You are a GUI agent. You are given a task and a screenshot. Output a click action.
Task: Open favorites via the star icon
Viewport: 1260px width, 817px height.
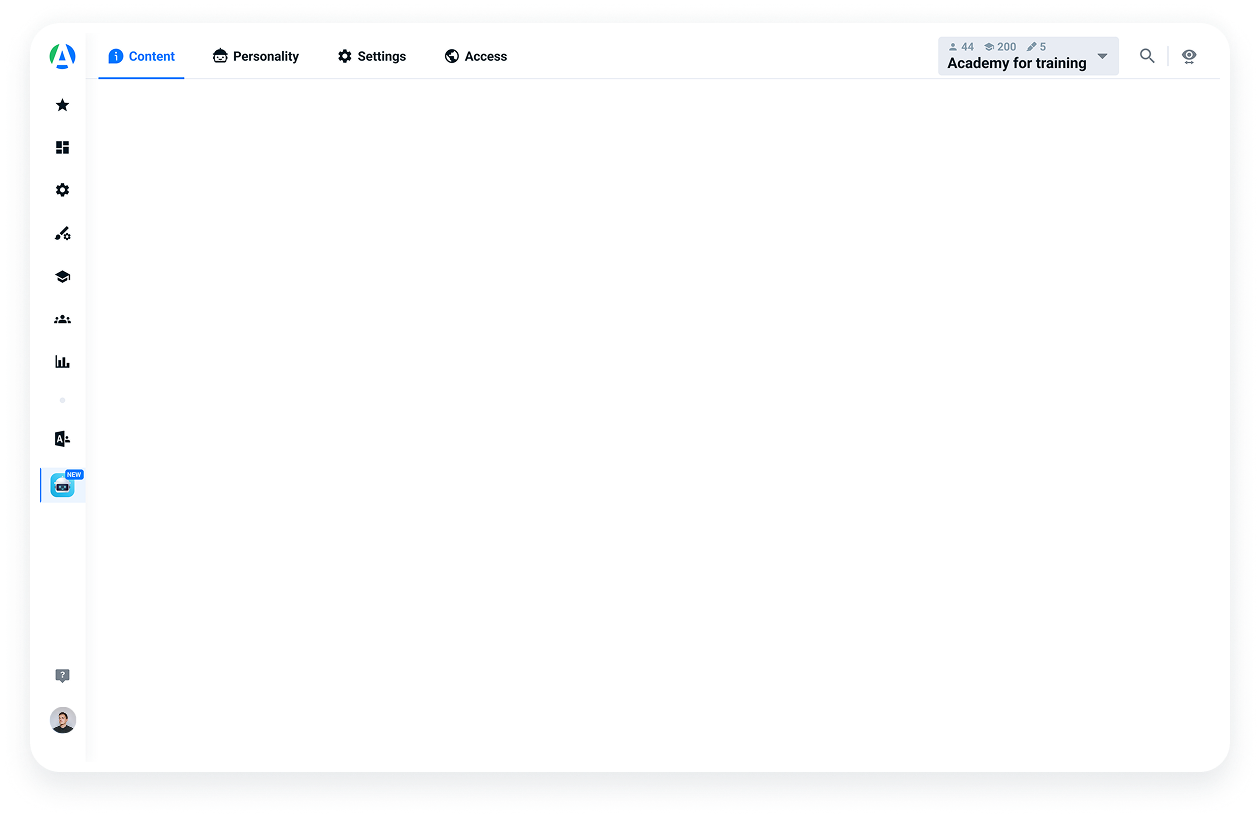coord(62,105)
